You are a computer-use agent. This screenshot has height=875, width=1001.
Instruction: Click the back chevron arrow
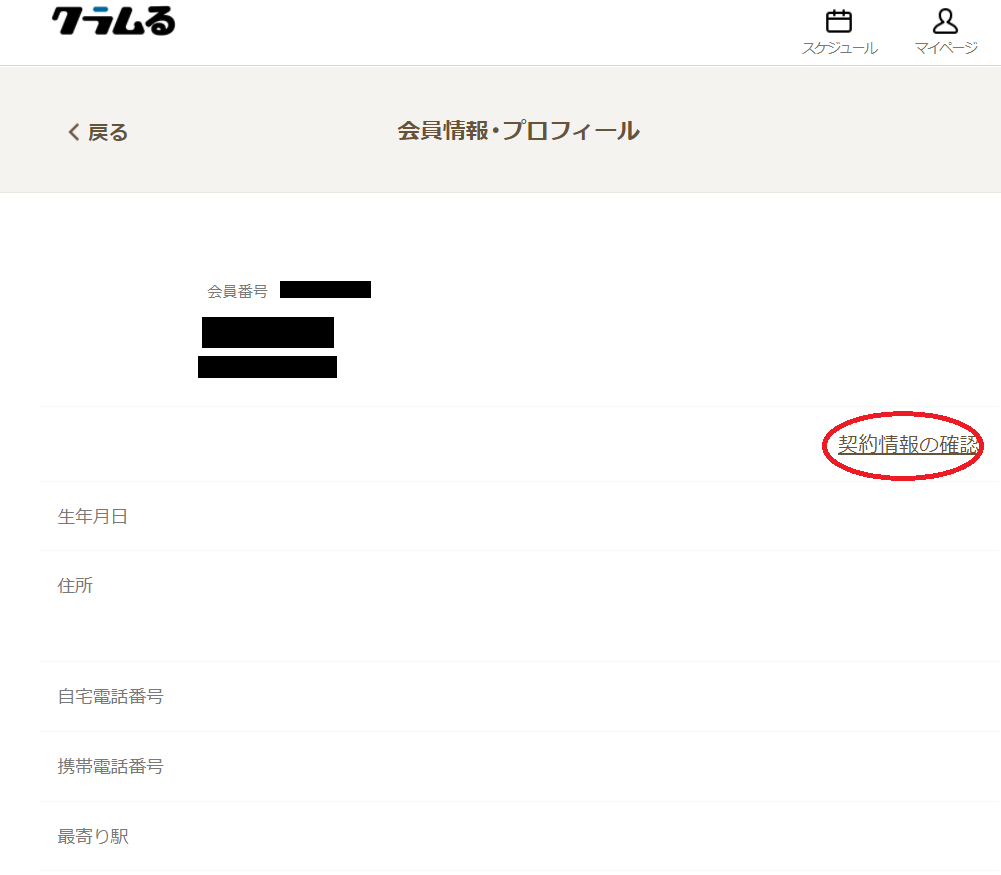click(x=74, y=132)
